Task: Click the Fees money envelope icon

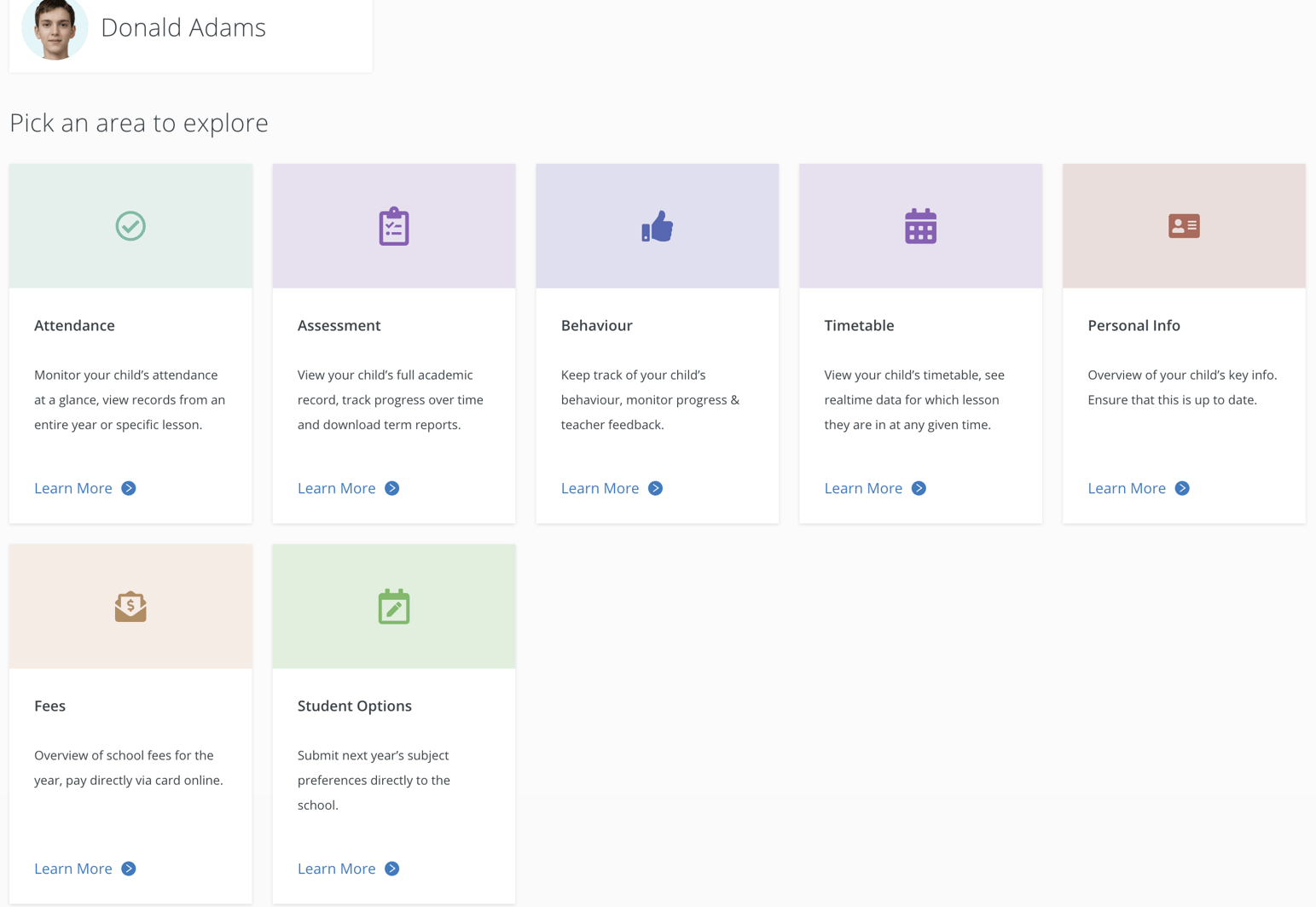Action: 130,607
